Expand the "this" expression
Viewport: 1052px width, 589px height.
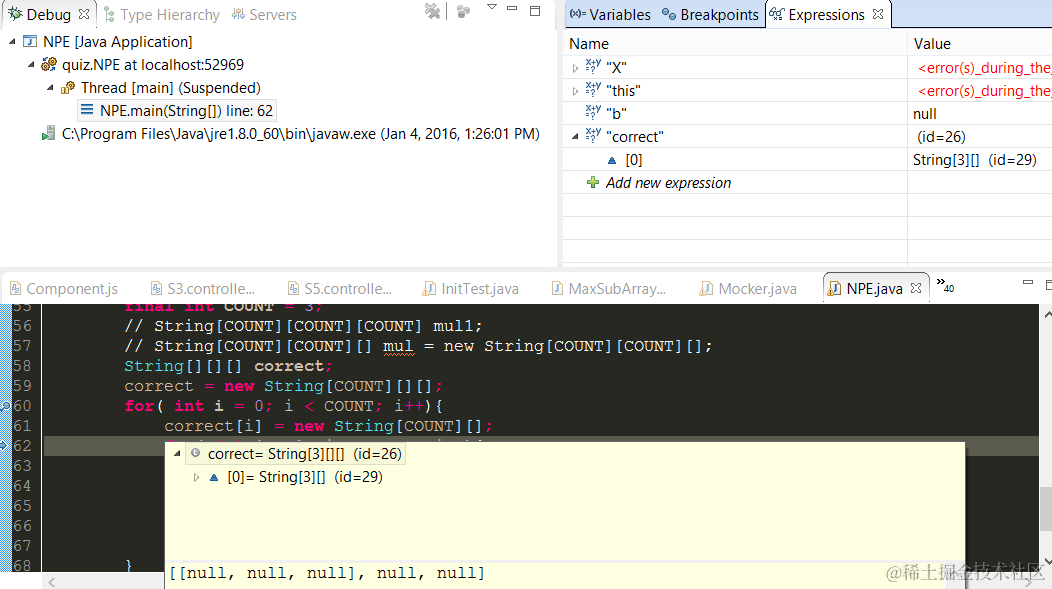[x=575, y=91]
